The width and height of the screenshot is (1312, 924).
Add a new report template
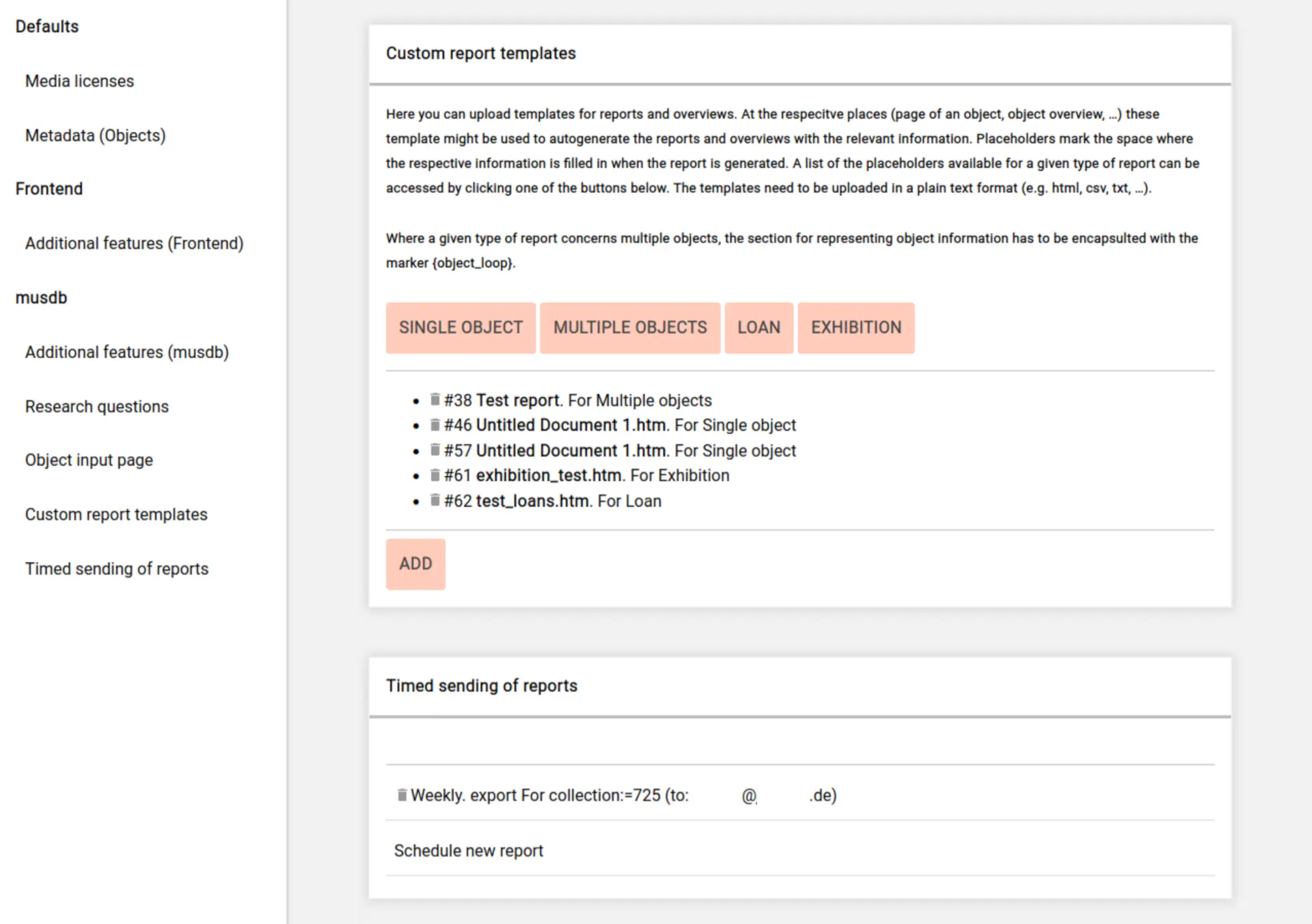(x=415, y=564)
